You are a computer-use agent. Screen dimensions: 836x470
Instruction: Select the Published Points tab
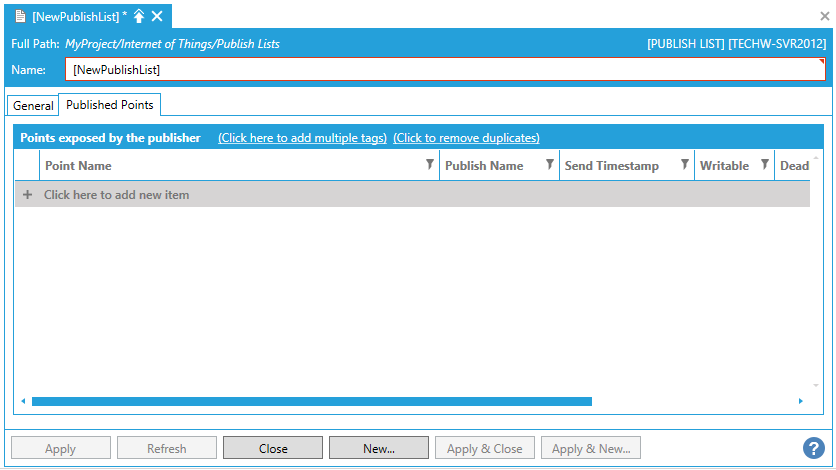click(110, 105)
